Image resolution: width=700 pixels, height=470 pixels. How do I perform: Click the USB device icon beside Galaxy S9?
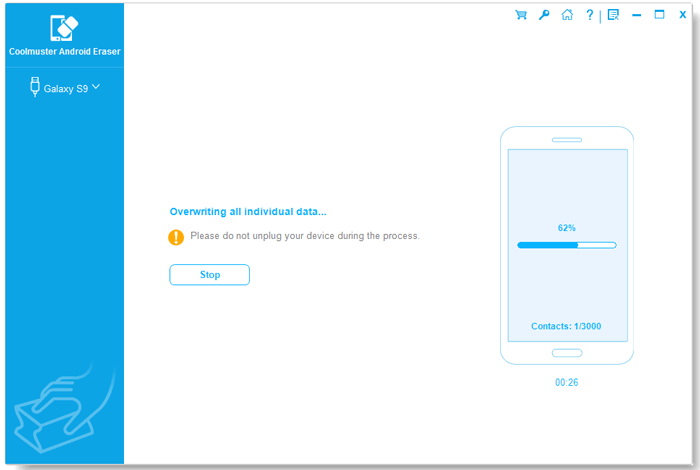pos(35,87)
